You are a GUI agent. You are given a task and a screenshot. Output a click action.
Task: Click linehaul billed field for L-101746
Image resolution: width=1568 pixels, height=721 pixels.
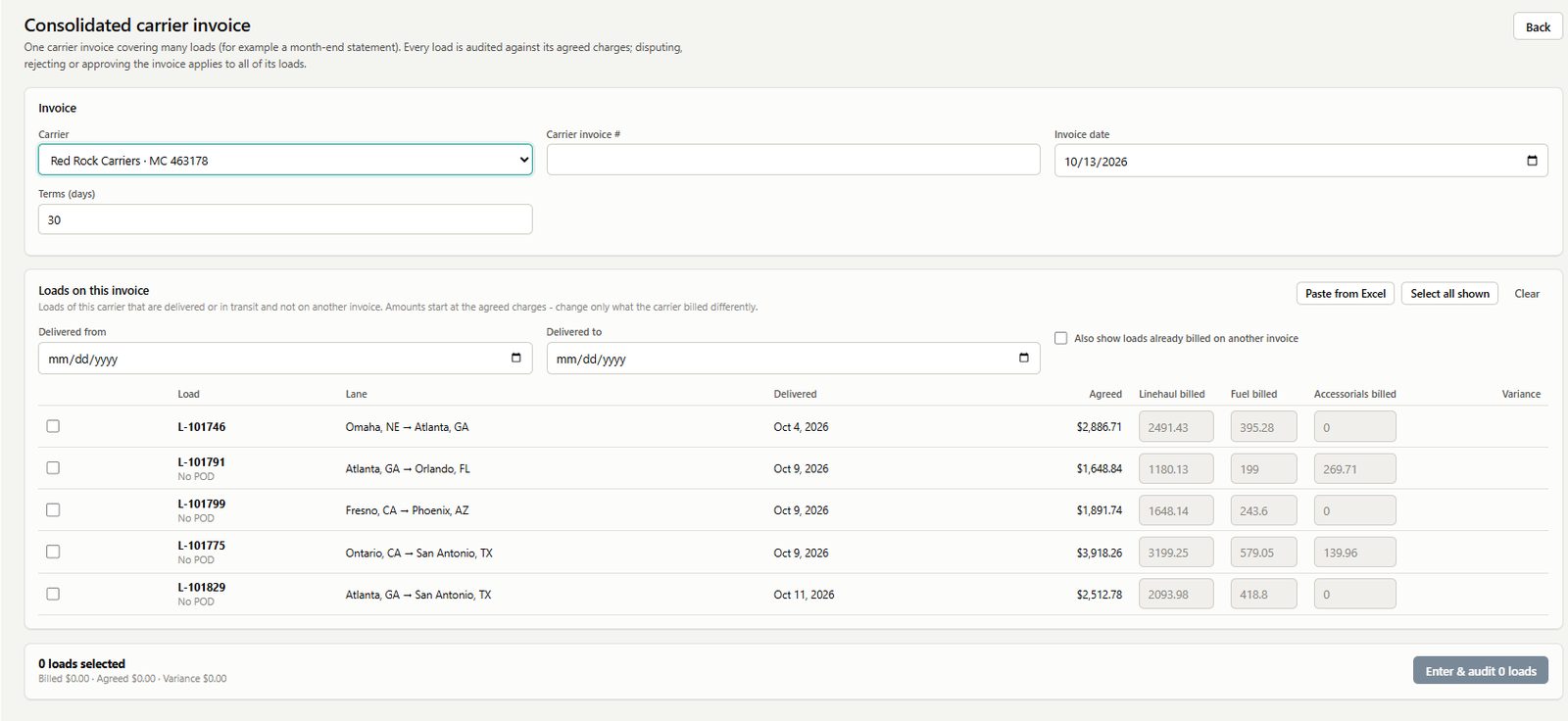pos(1176,427)
